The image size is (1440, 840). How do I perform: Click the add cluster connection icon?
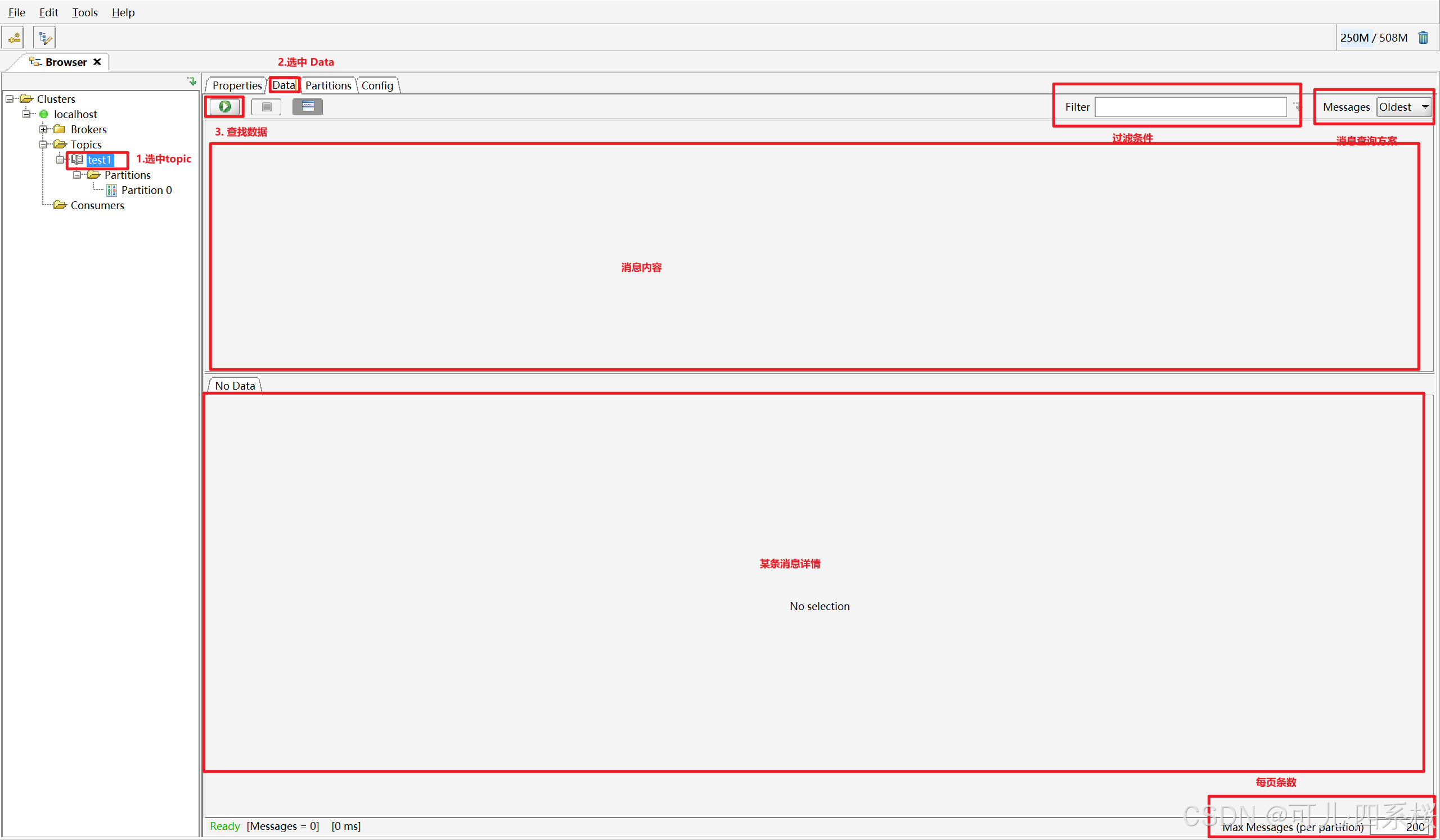(13, 38)
